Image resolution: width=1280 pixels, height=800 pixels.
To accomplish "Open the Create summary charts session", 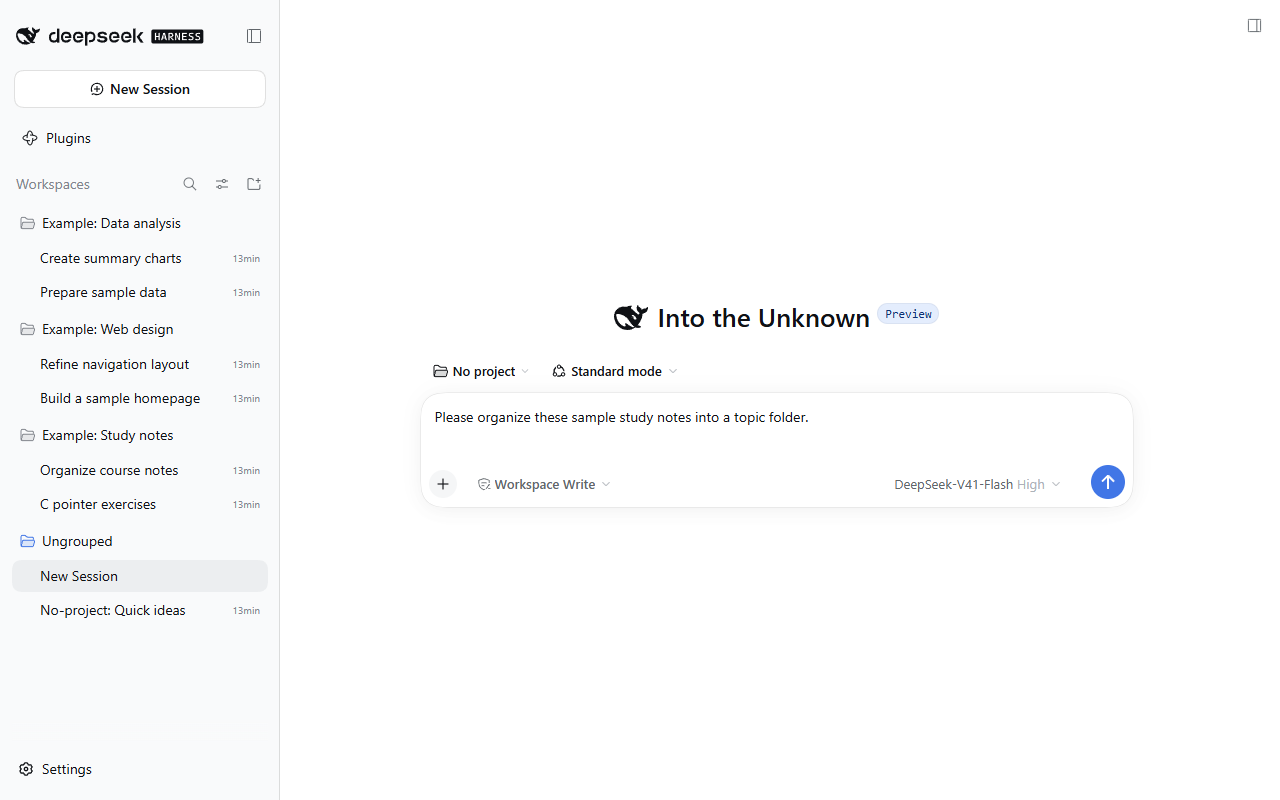I will click(x=140, y=258).
